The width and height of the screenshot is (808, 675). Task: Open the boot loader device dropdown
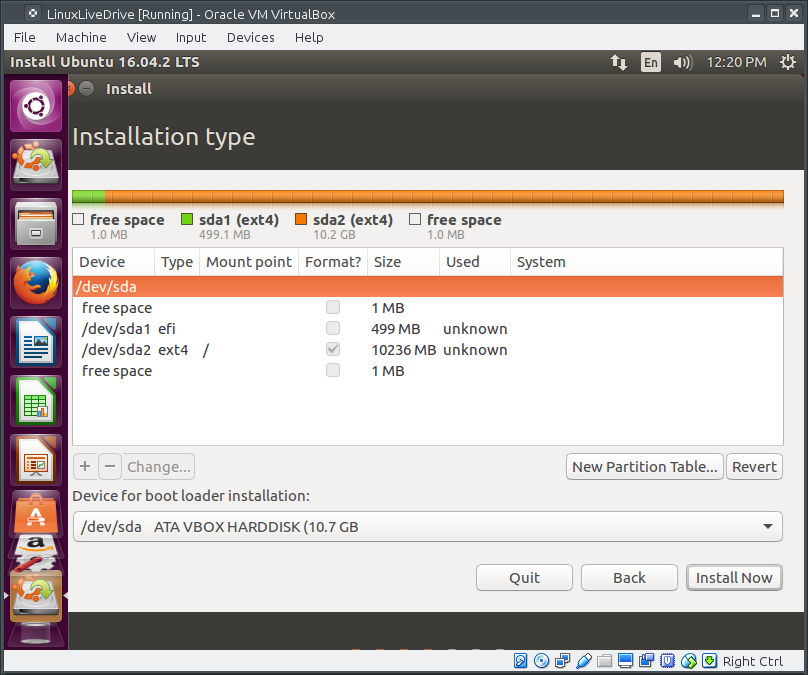click(x=768, y=526)
